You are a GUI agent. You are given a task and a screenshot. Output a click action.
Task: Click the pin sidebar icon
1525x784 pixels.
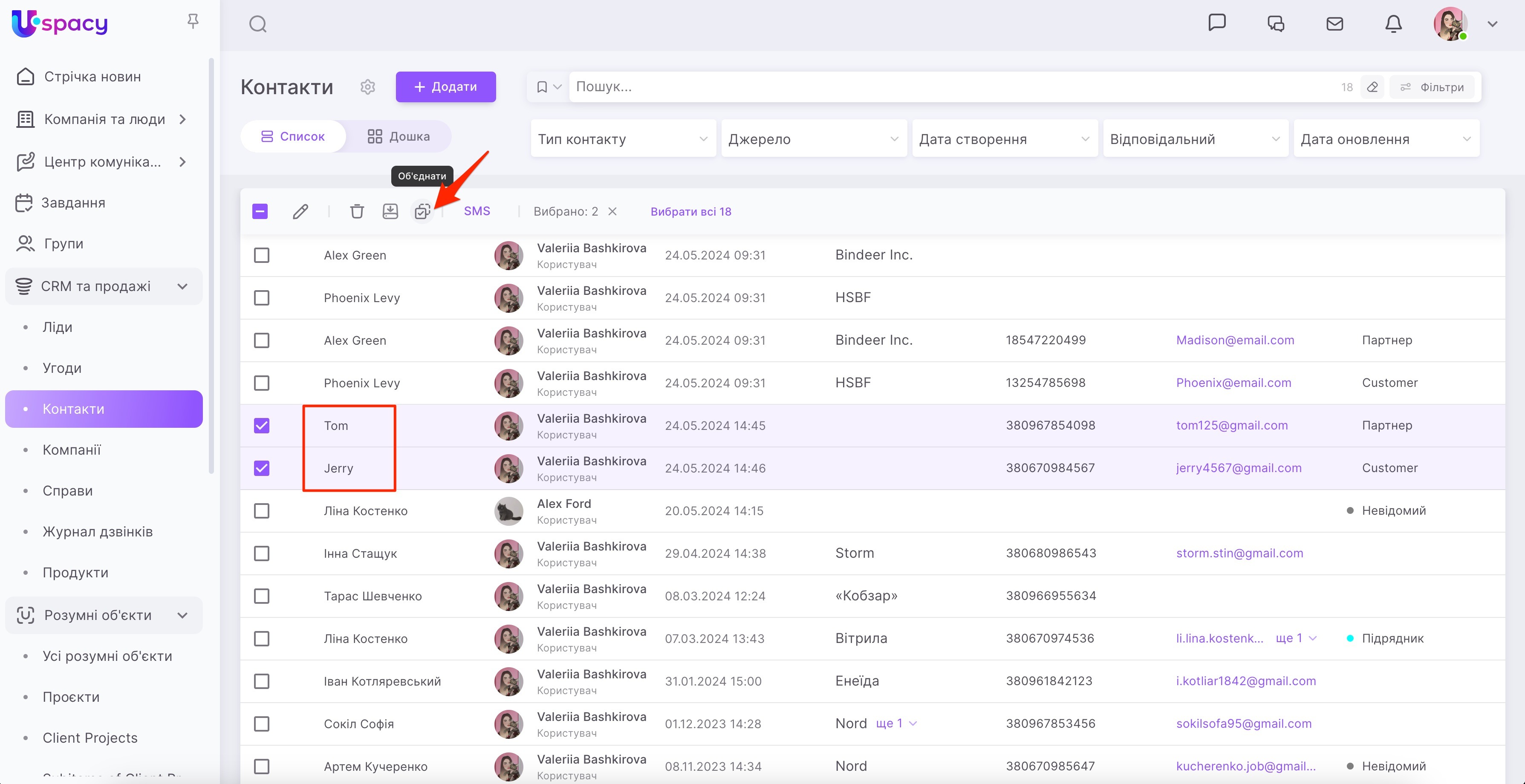pos(192,22)
